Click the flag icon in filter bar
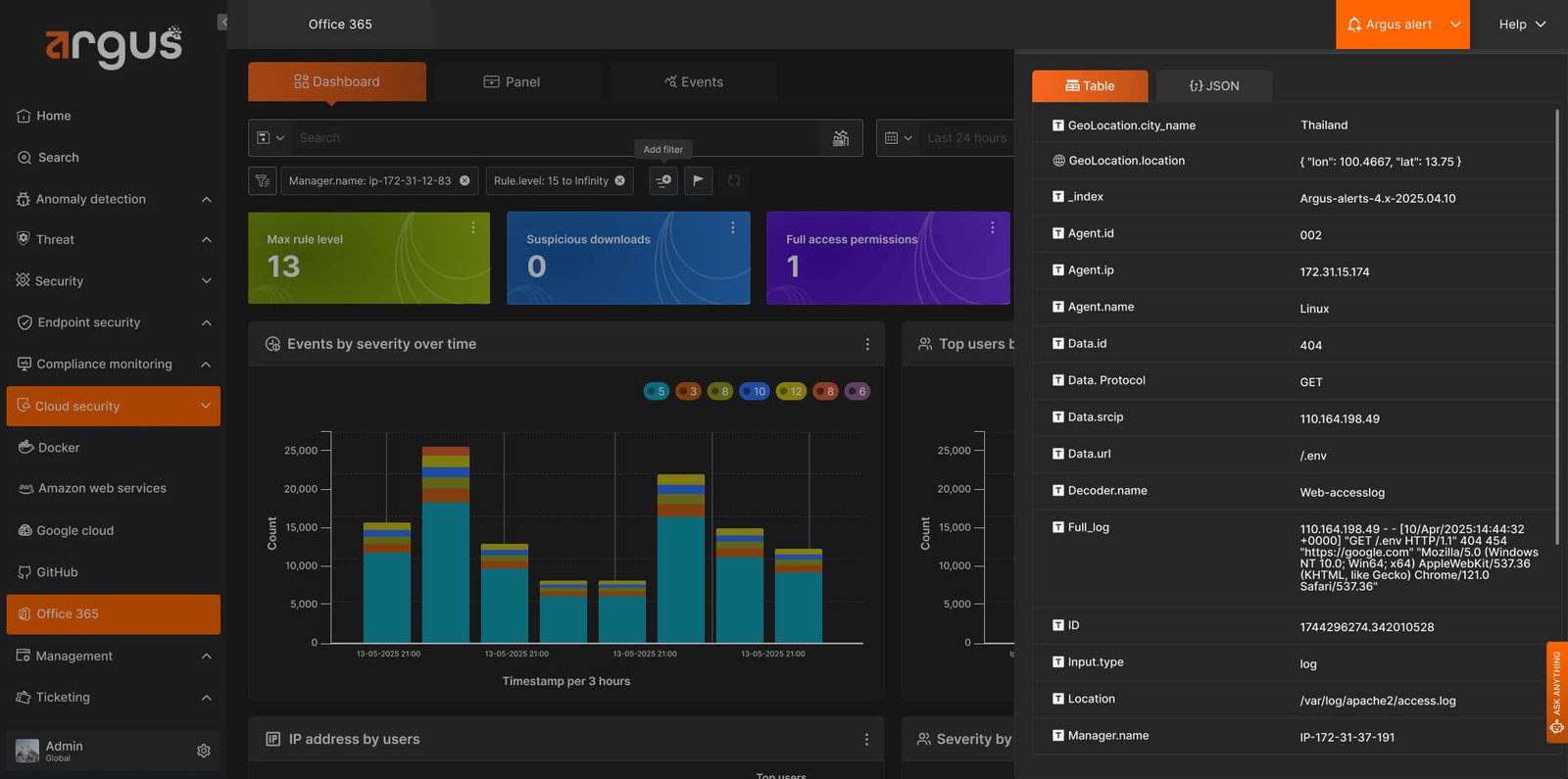The image size is (1568, 779). pos(698,180)
